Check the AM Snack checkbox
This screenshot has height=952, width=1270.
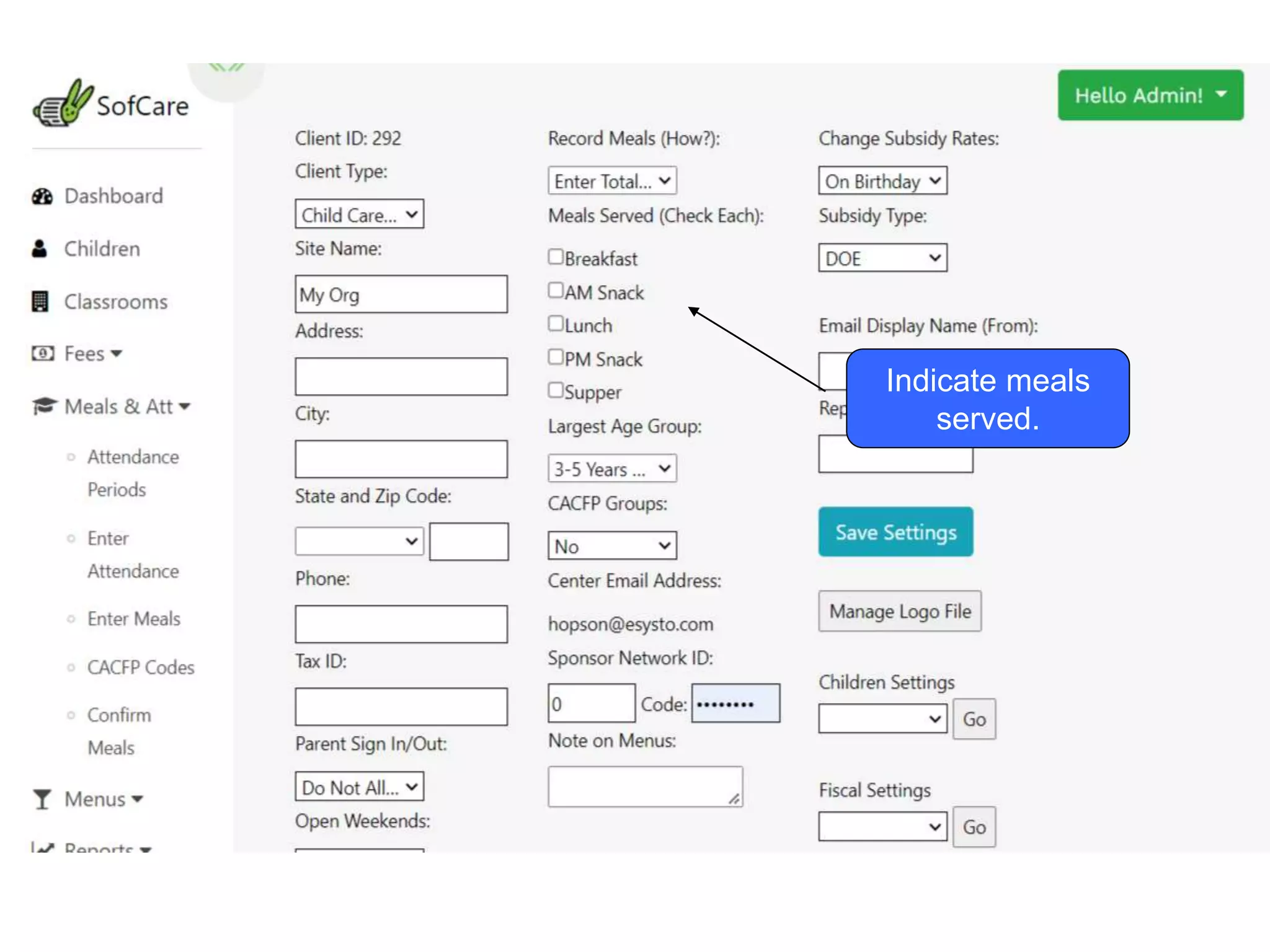[x=556, y=290]
